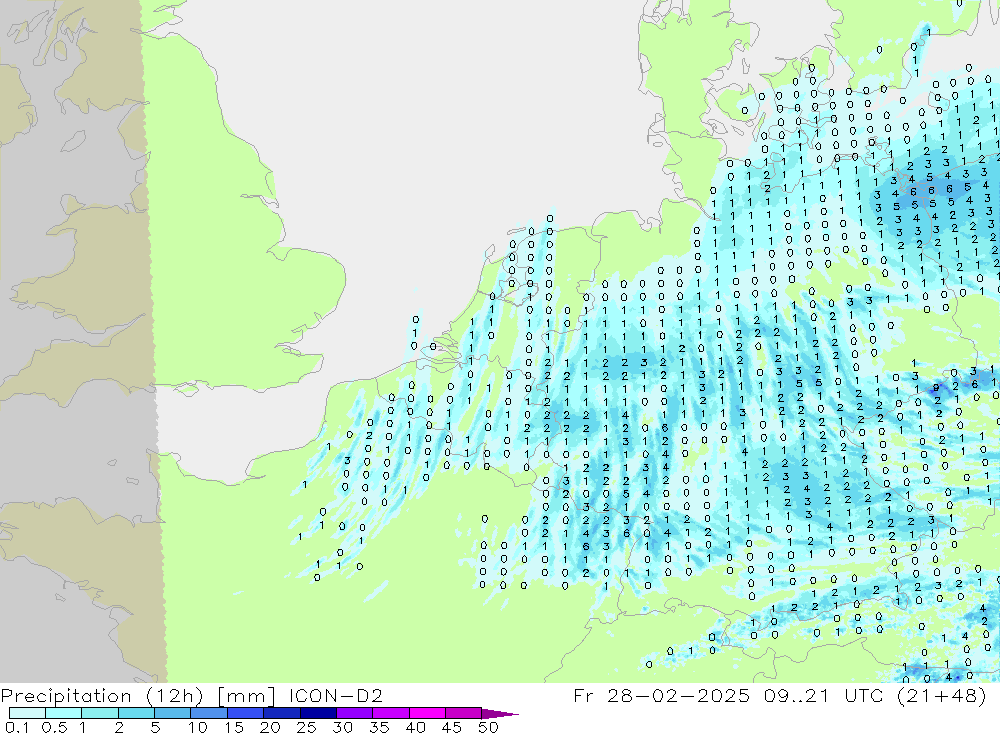Click the 2–5 mm legend swatch

tap(136, 713)
